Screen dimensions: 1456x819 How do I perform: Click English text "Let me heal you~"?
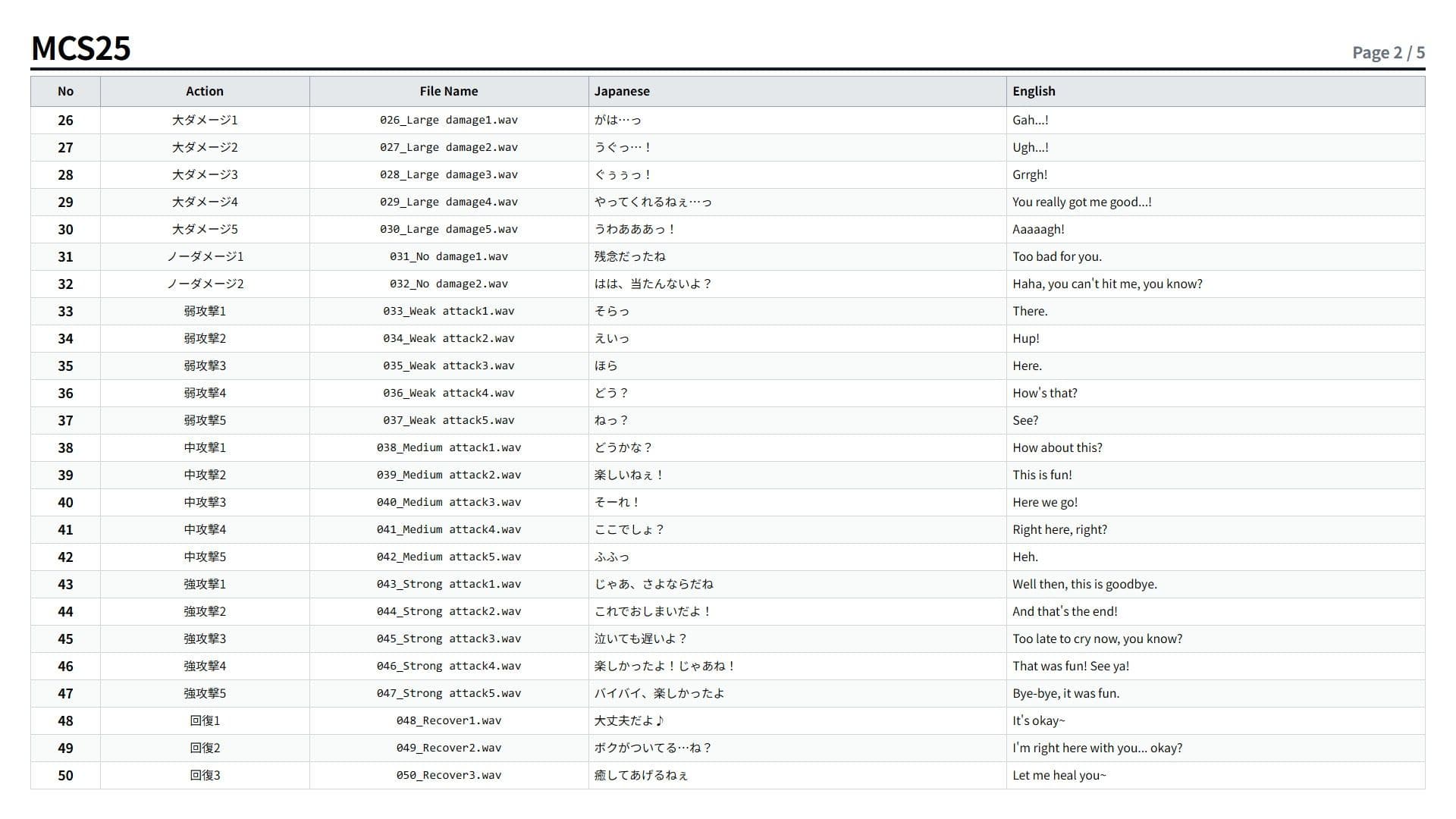pos(1059,775)
